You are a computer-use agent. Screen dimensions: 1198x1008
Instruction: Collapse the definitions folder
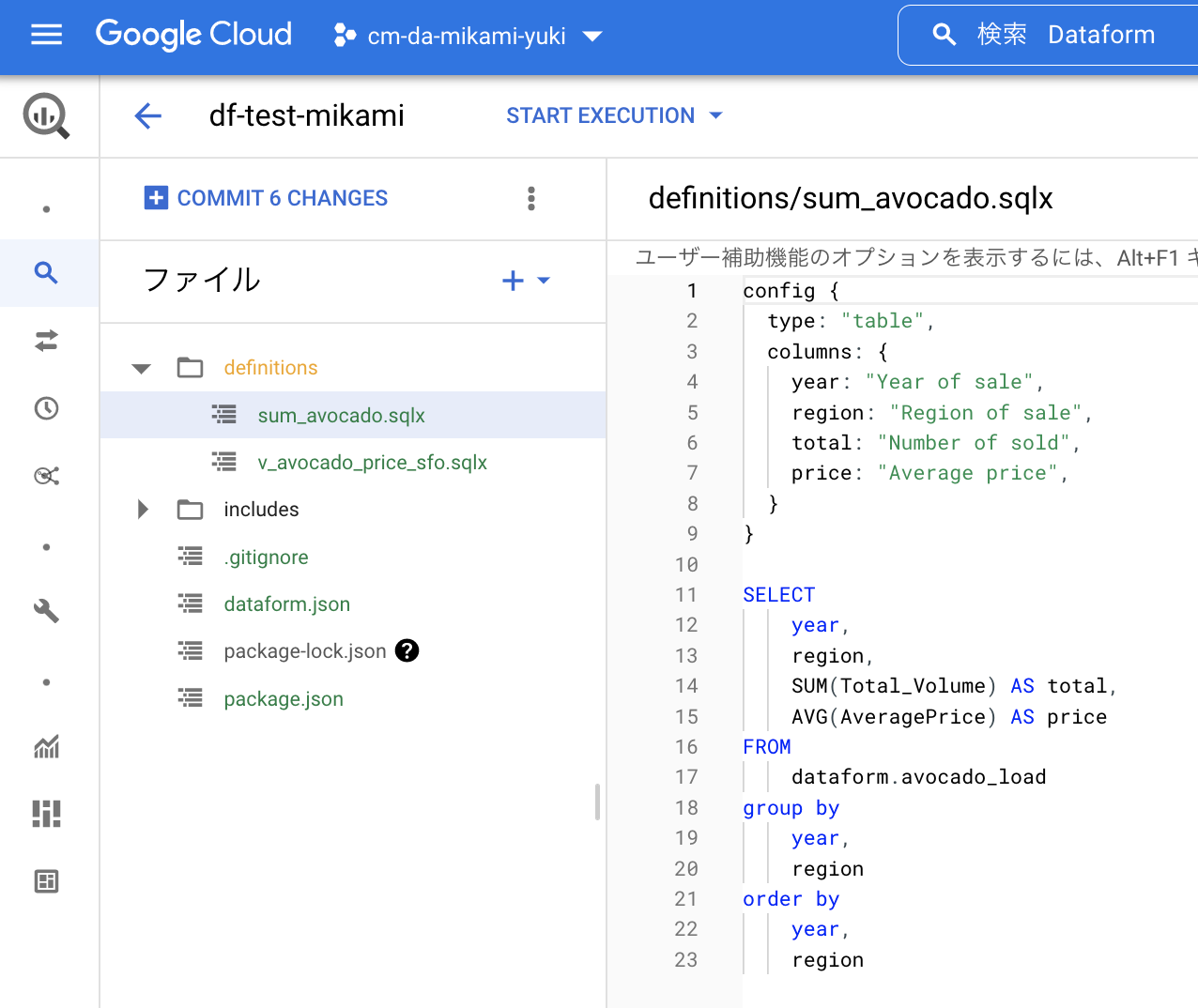click(x=141, y=368)
